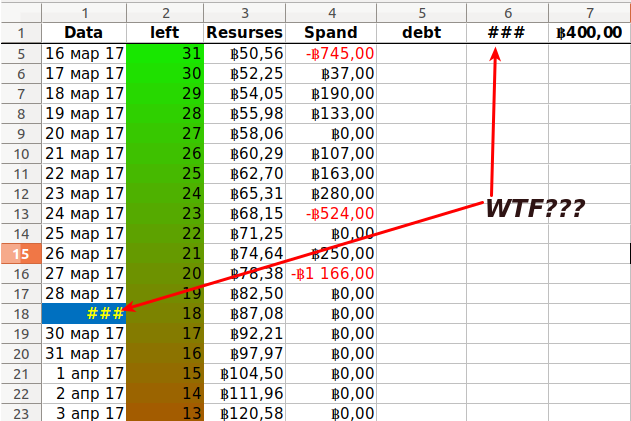Select highlighted row header 15
This screenshot has height=421, width=631.
21,254
